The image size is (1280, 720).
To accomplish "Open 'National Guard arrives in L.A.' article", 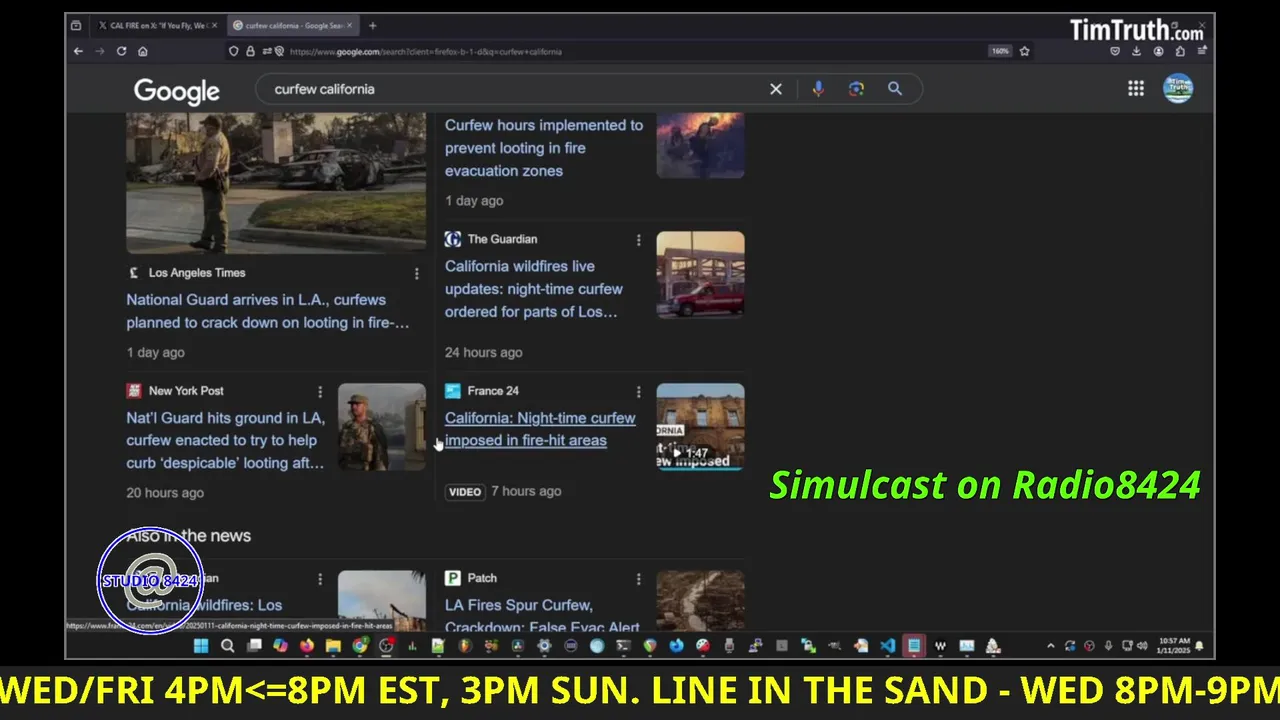I will [x=267, y=311].
